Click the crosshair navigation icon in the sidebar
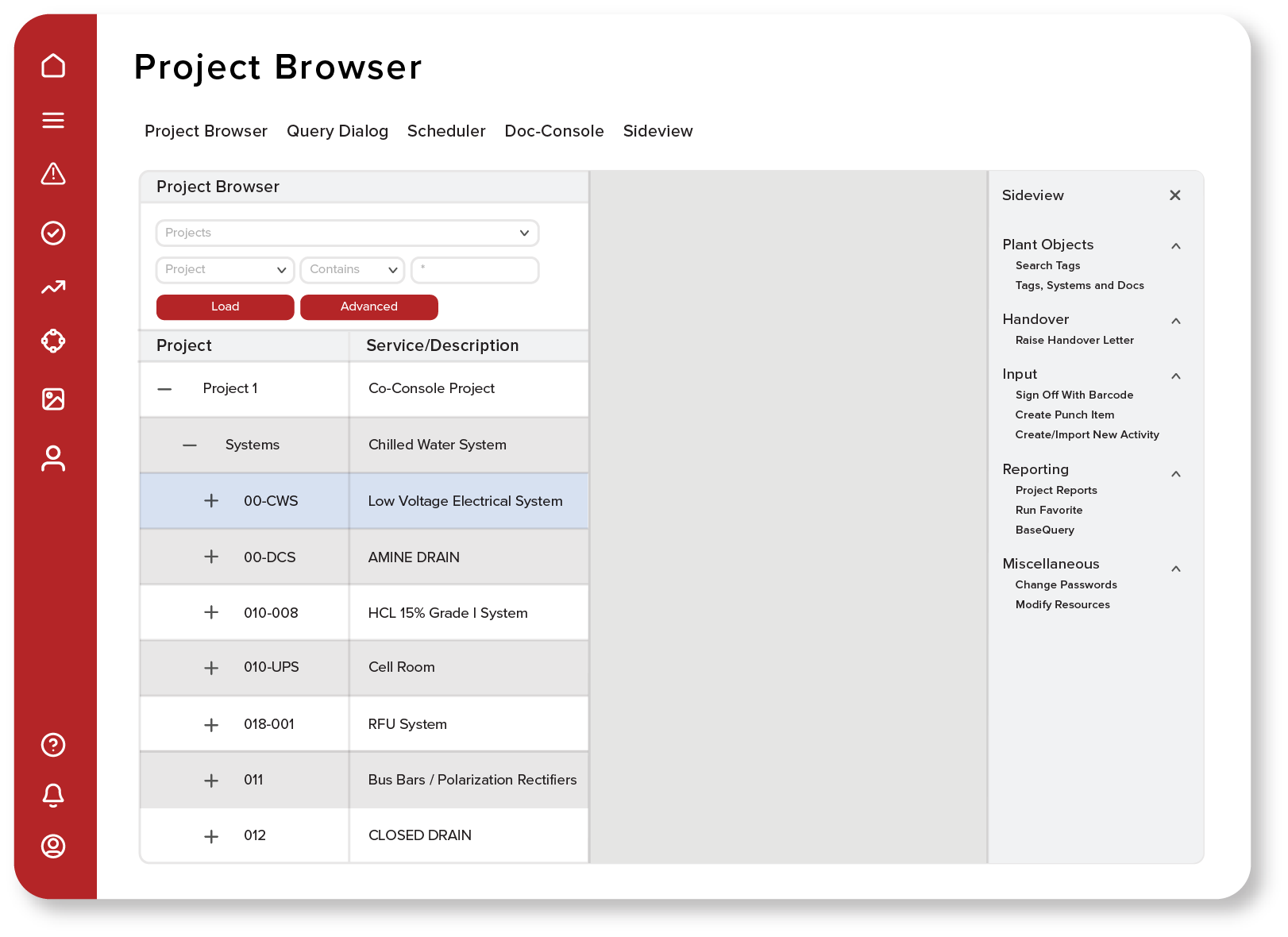 pyautogui.click(x=53, y=341)
